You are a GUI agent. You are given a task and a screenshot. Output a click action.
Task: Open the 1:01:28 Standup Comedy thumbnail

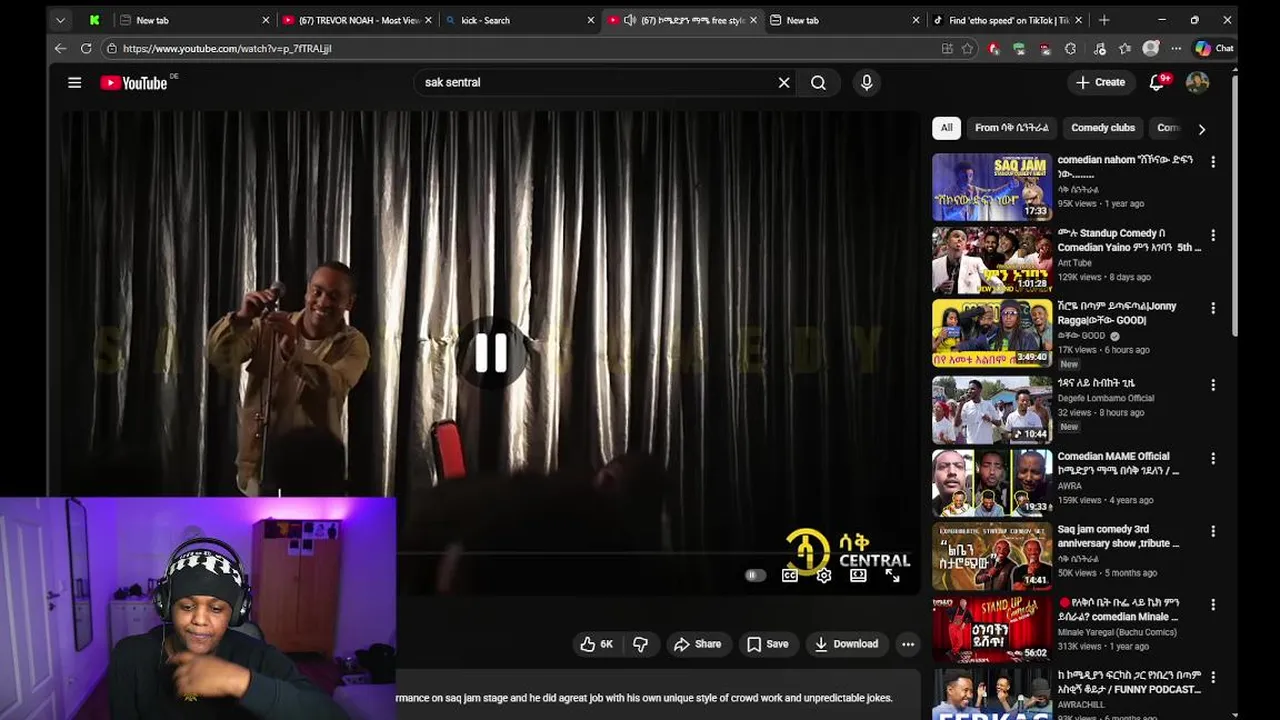coord(992,260)
